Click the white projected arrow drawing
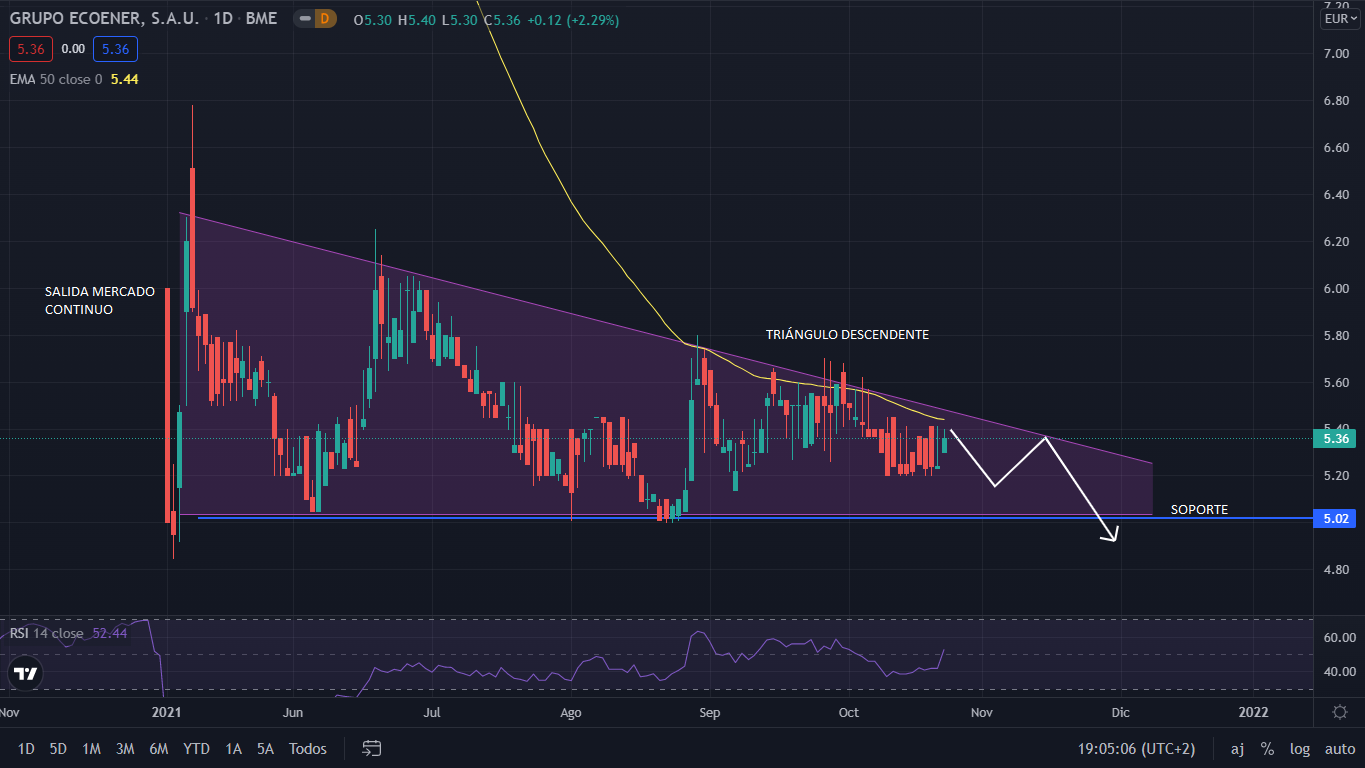1365x768 pixels. click(1080, 488)
